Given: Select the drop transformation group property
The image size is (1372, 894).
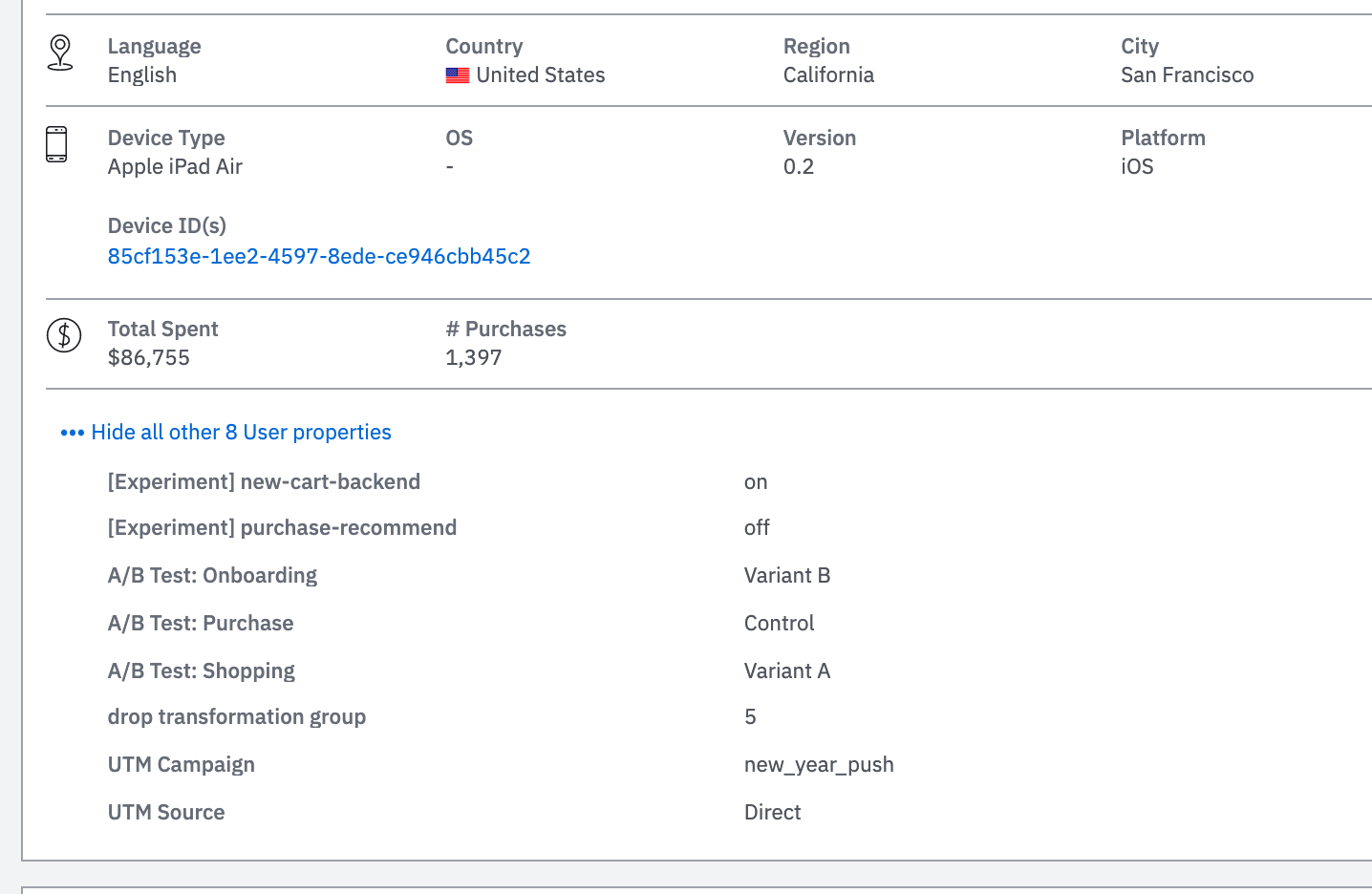Looking at the screenshot, I should [237, 717].
